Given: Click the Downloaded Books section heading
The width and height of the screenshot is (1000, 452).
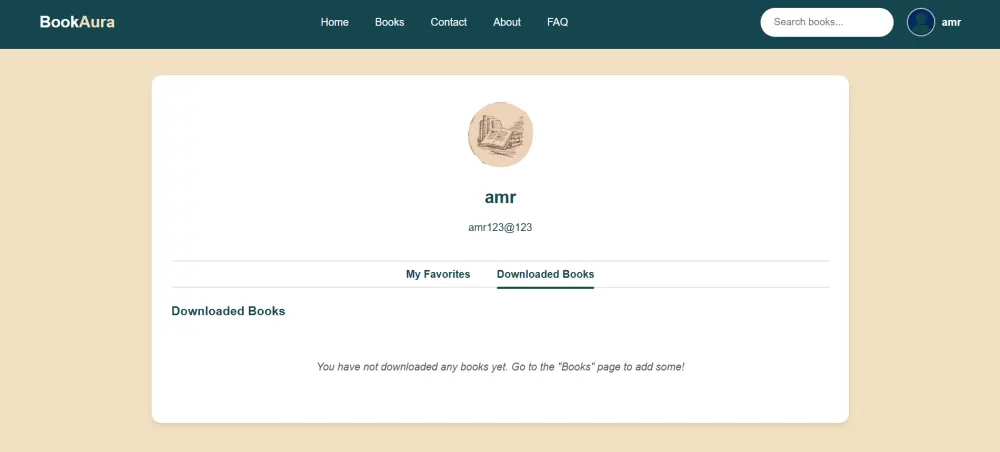Looking at the screenshot, I should pyautogui.click(x=228, y=311).
